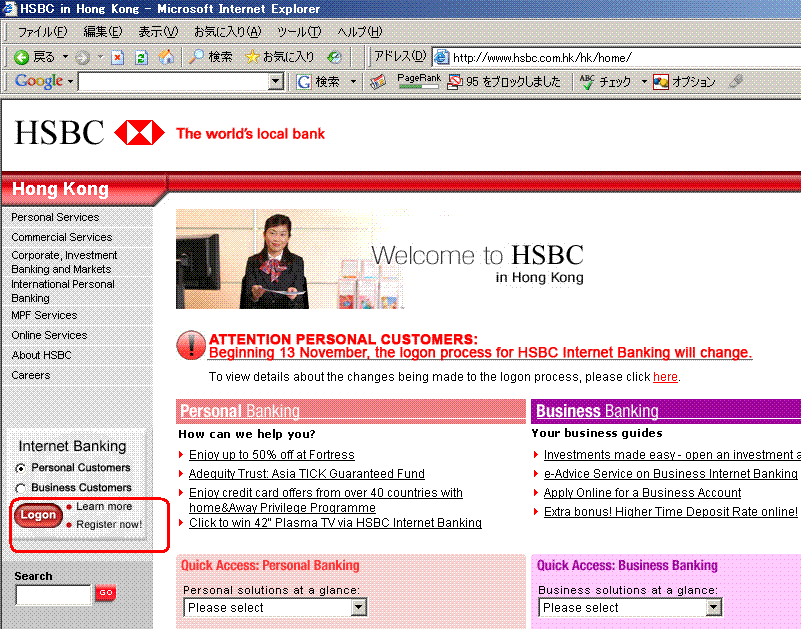Viewport: 801px width, 629px height.
Task: Open the Back button history dropdown arrow
Action: pyautogui.click(x=65, y=57)
